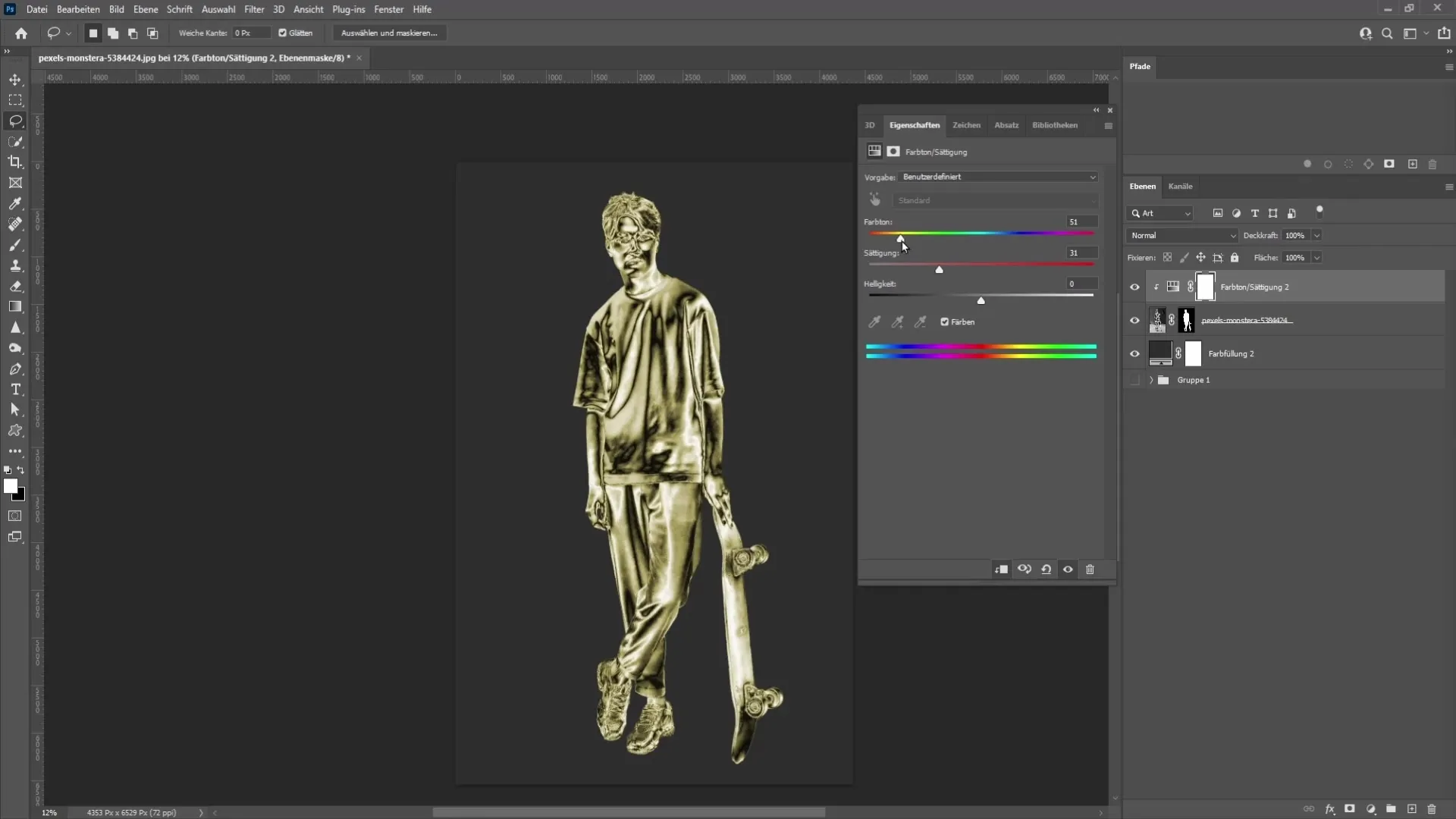Viewport: 1456px width, 819px height.
Task: Click the Auswählen und maskieren button
Action: pyautogui.click(x=389, y=33)
